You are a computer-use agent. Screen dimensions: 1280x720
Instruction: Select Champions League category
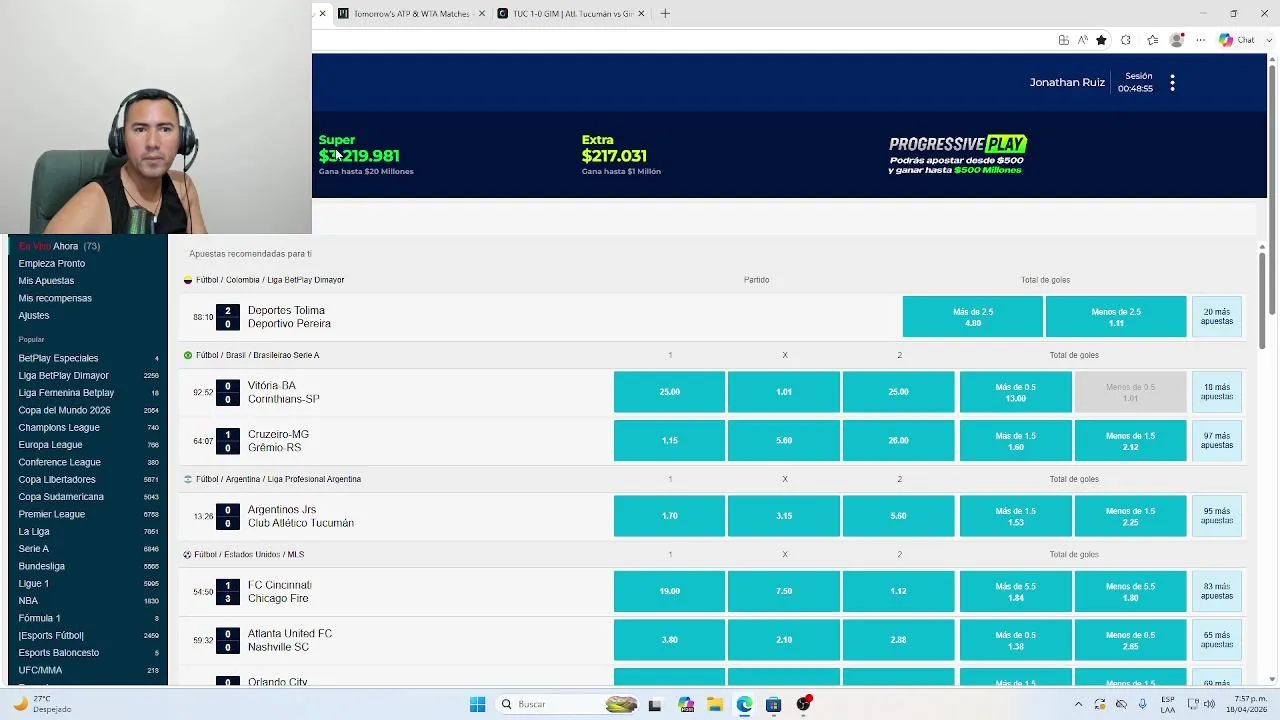(x=88, y=427)
